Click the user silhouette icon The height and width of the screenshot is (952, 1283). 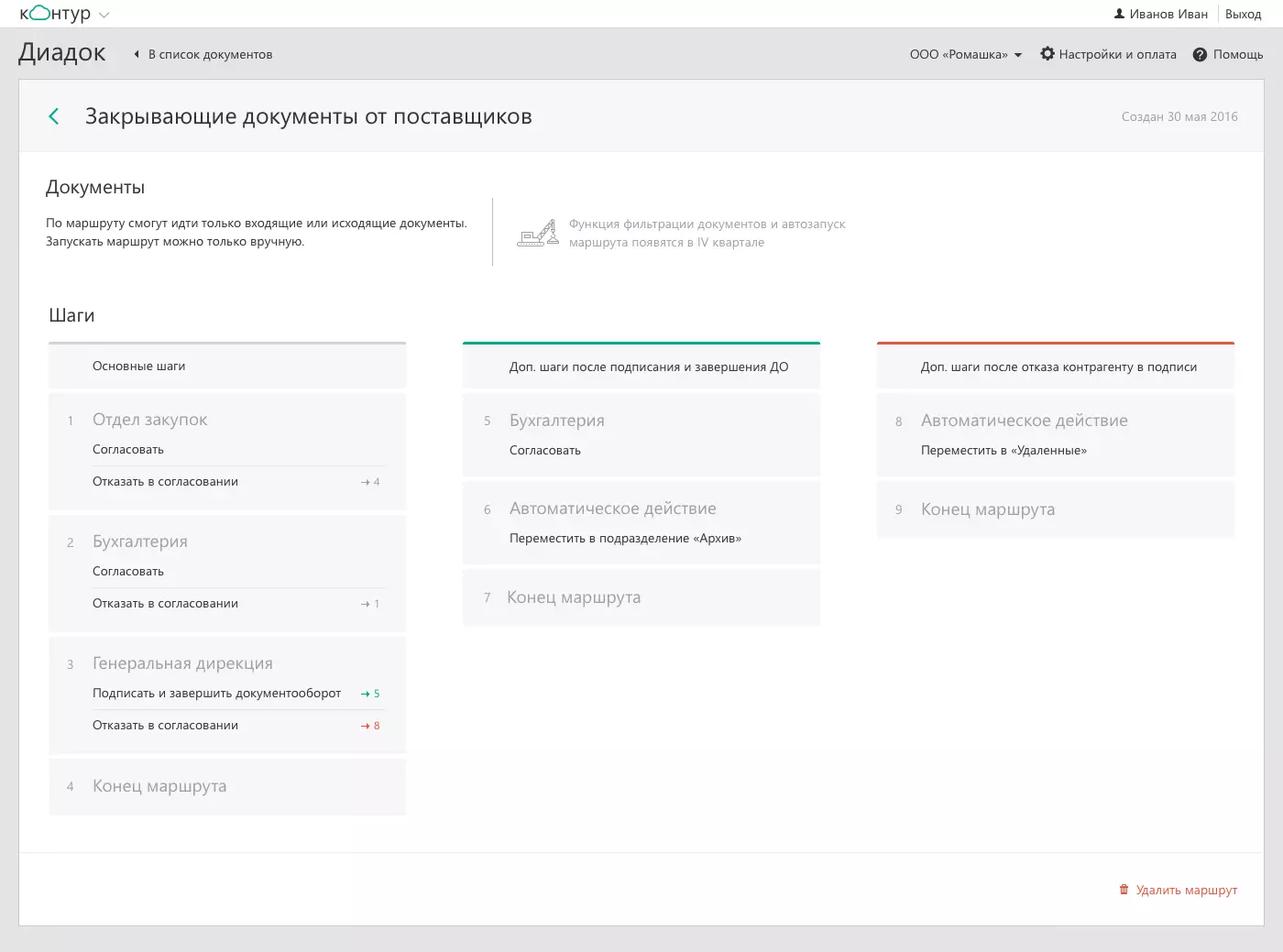1119,14
